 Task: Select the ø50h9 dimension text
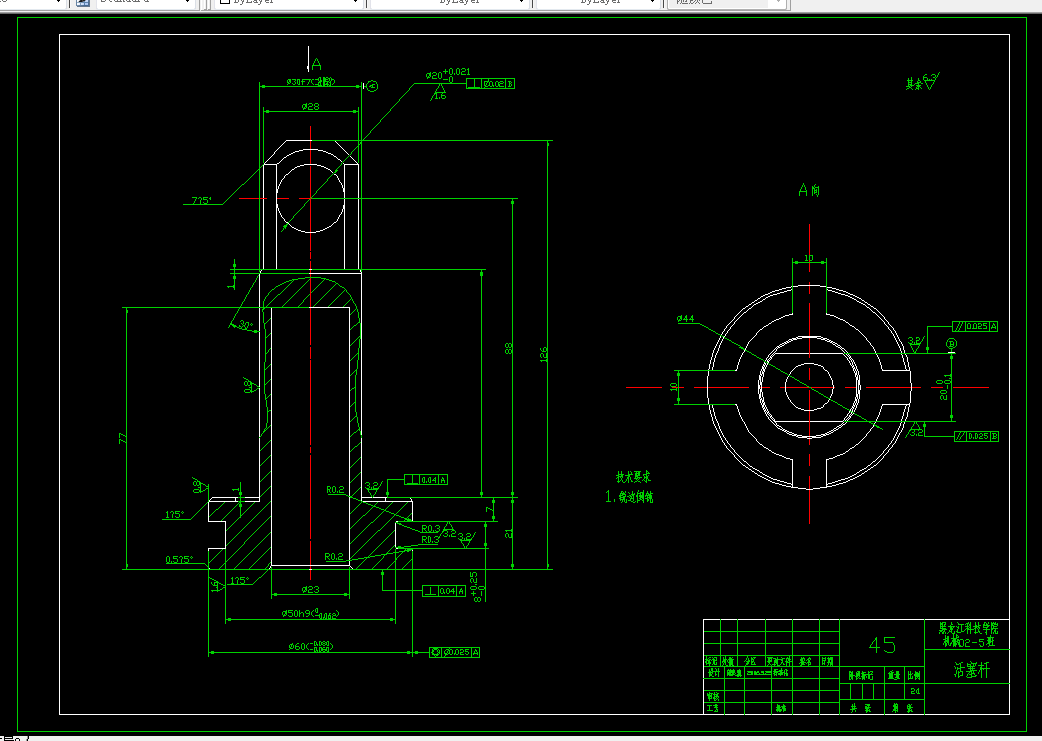(310, 614)
